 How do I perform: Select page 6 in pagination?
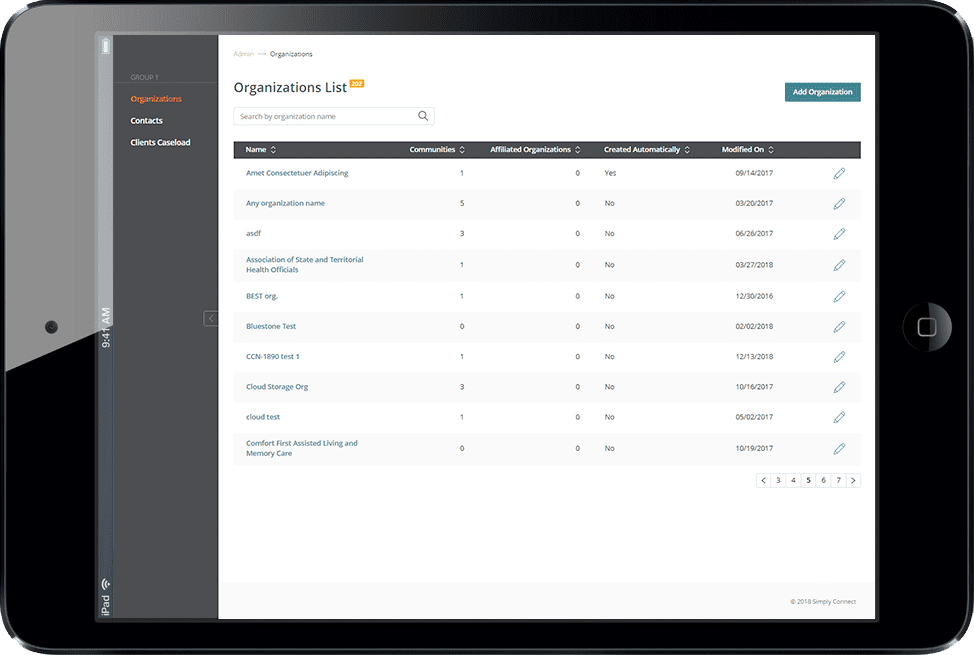[824, 480]
